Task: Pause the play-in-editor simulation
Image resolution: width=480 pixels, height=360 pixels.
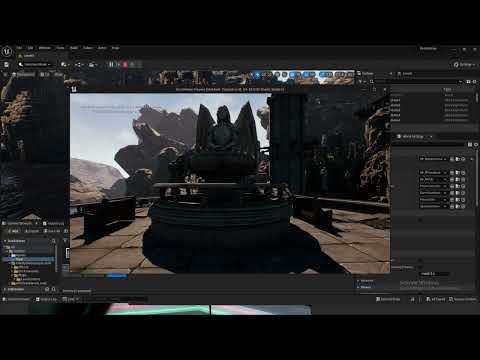Action: click(x=111, y=65)
